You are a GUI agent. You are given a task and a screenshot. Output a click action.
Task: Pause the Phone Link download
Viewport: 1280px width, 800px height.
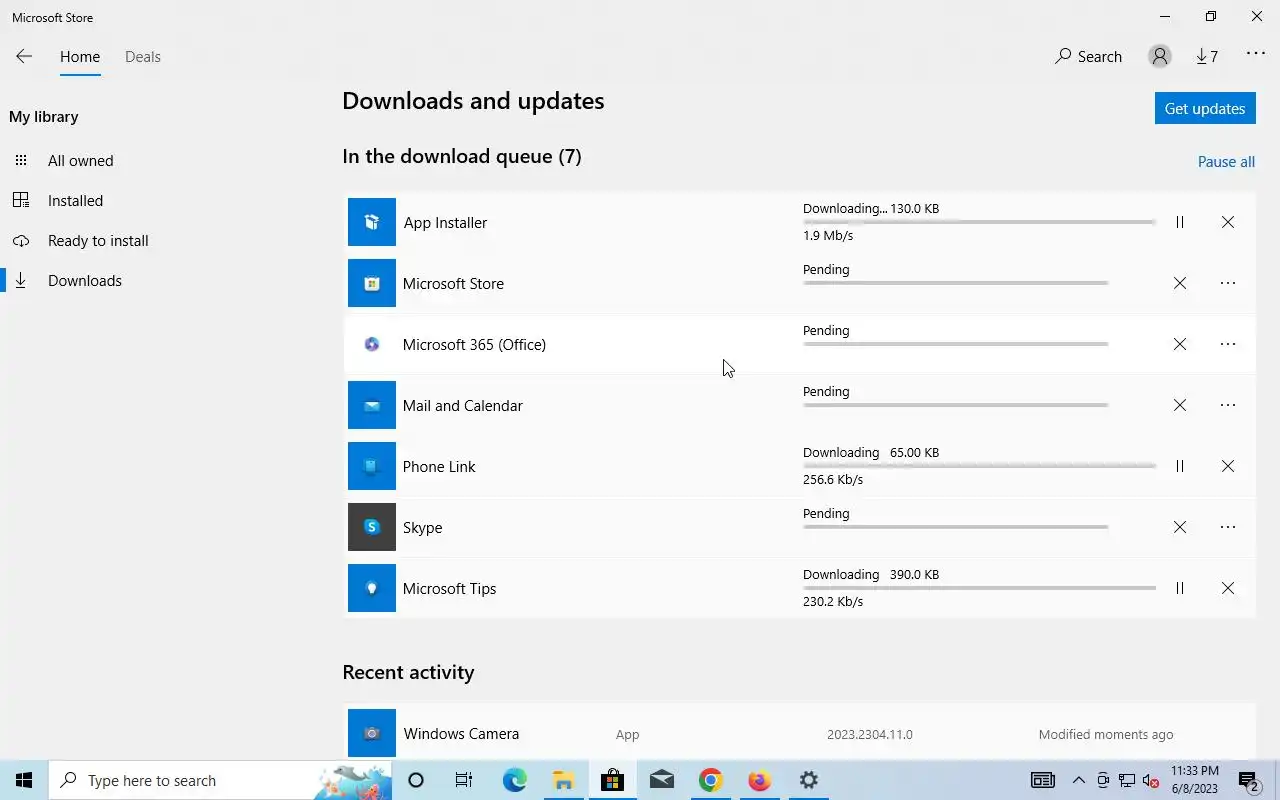(1180, 466)
